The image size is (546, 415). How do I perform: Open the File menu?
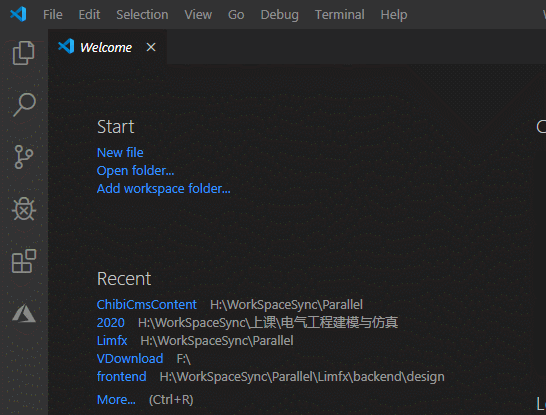point(53,15)
